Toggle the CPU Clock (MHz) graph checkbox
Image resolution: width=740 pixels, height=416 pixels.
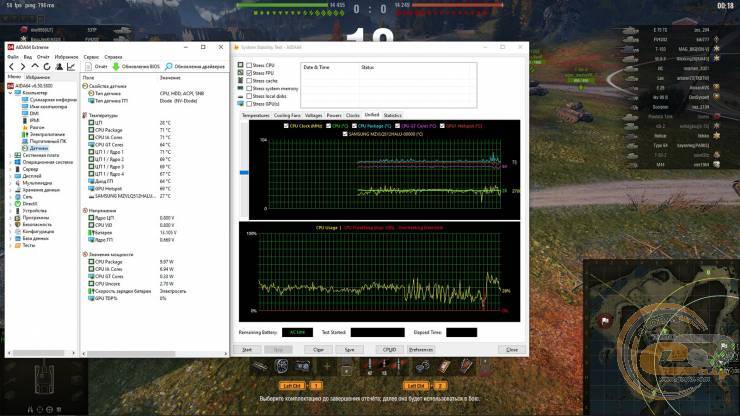(286, 126)
